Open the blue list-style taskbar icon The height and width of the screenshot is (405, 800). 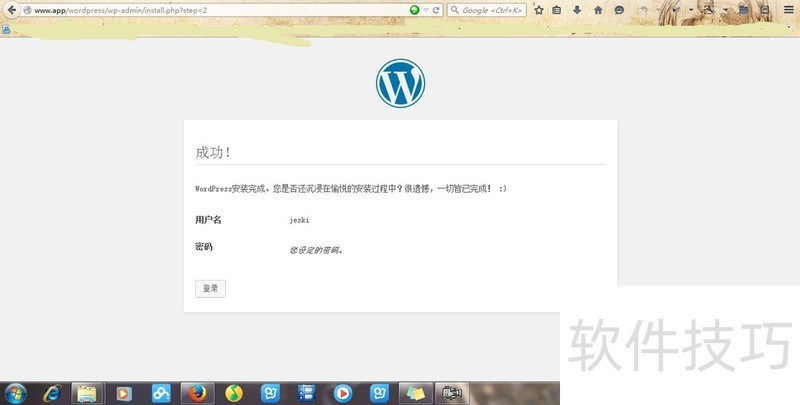307,393
